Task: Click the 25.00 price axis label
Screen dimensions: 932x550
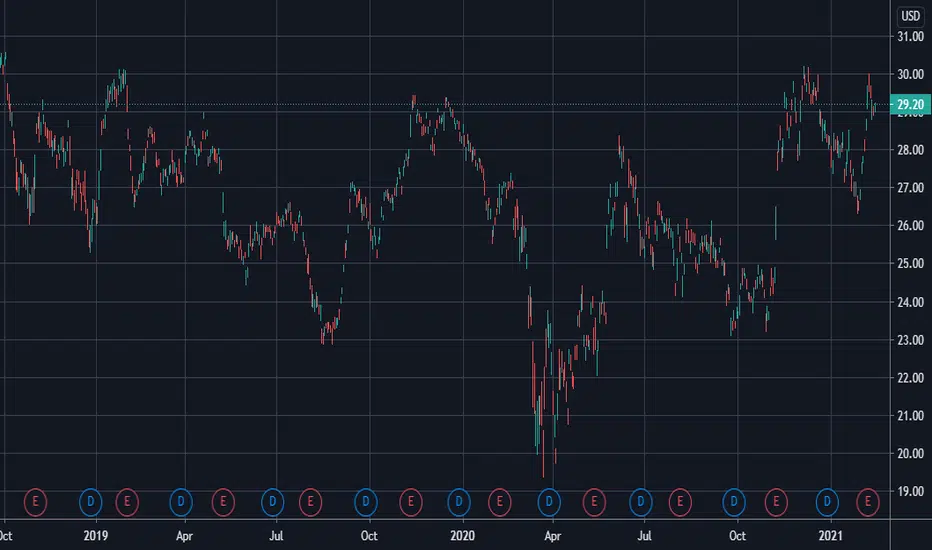Action: (x=910, y=263)
